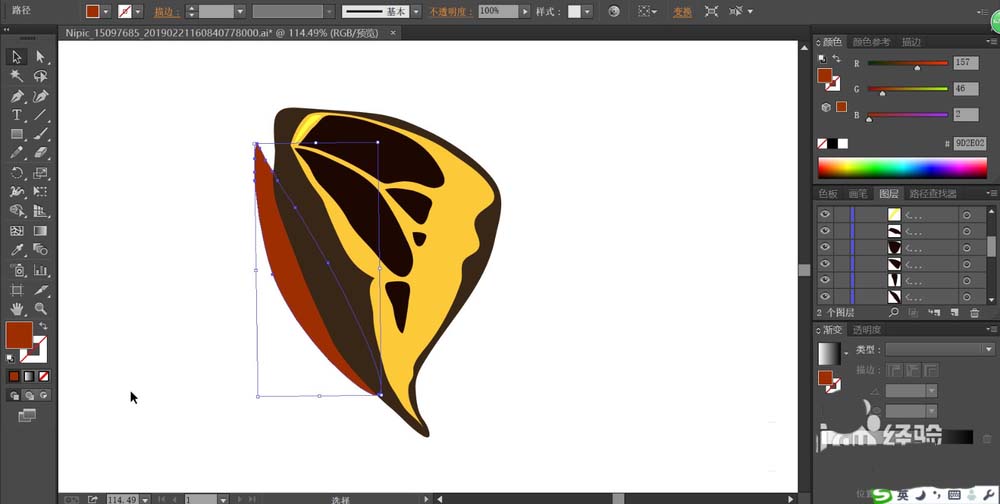Viewport: 1000px width, 504px height.
Task: Click the Change Screen Mode icon
Action: [x=27, y=415]
